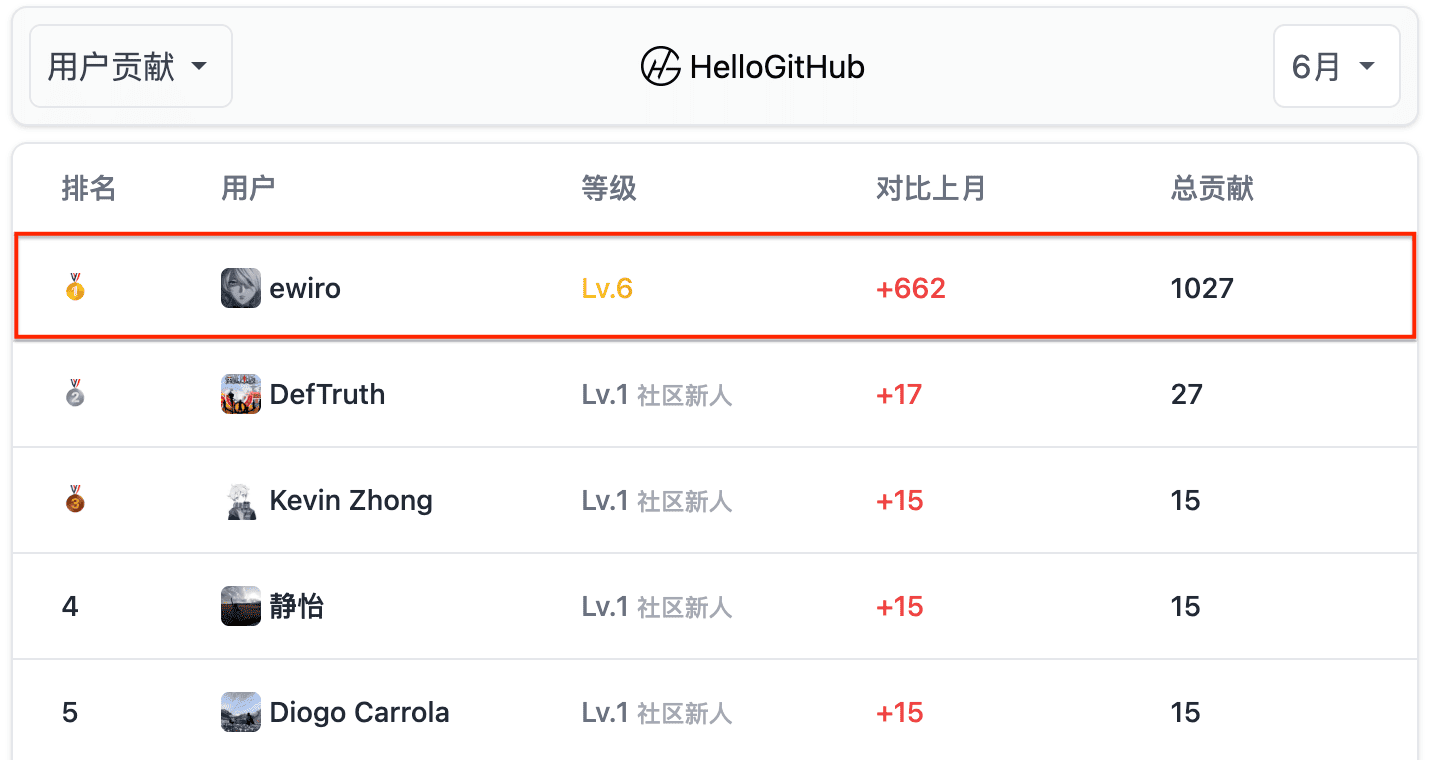Open the ewiro user profile link

point(305,289)
